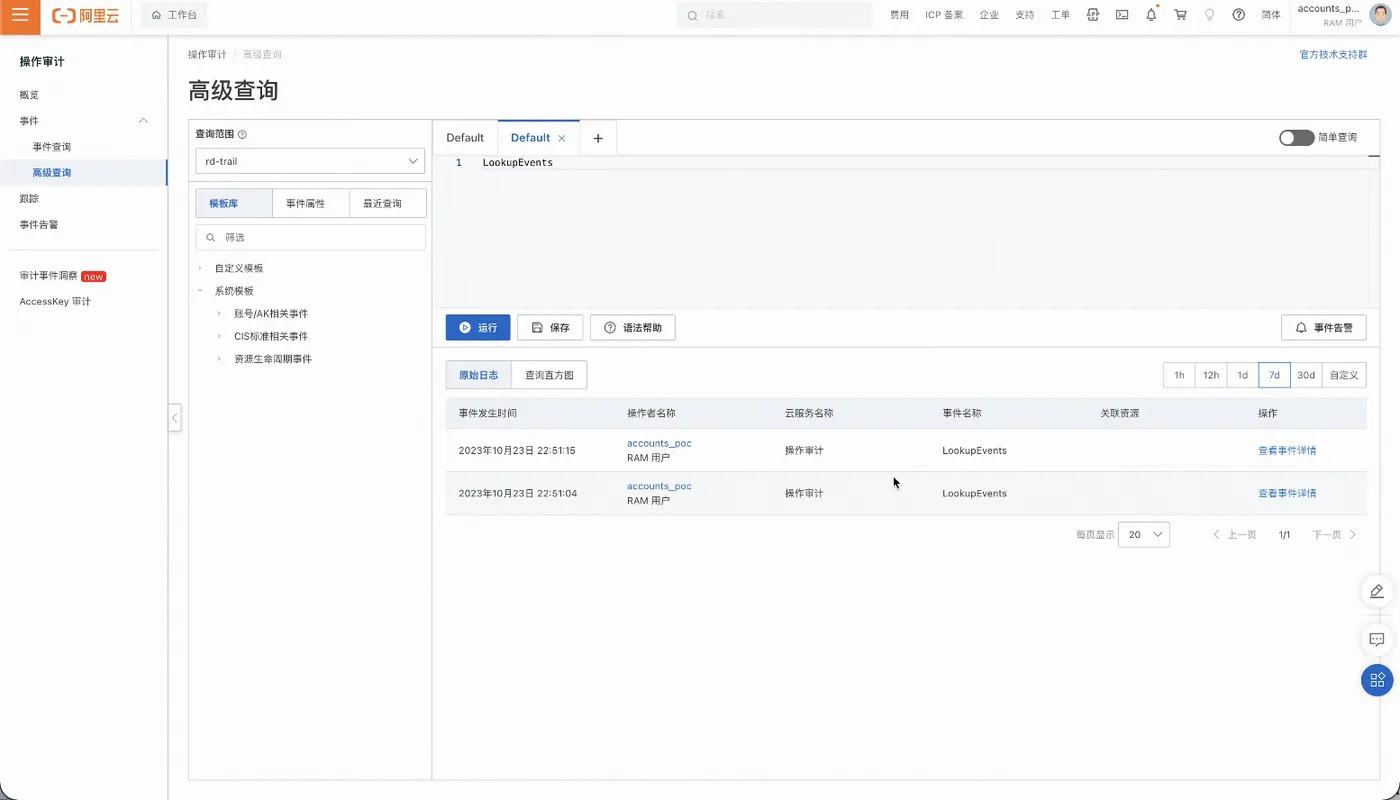This screenshot has width=1400, height=800.
Task: Open the 费用 menu
Action: tap(900, 15)
